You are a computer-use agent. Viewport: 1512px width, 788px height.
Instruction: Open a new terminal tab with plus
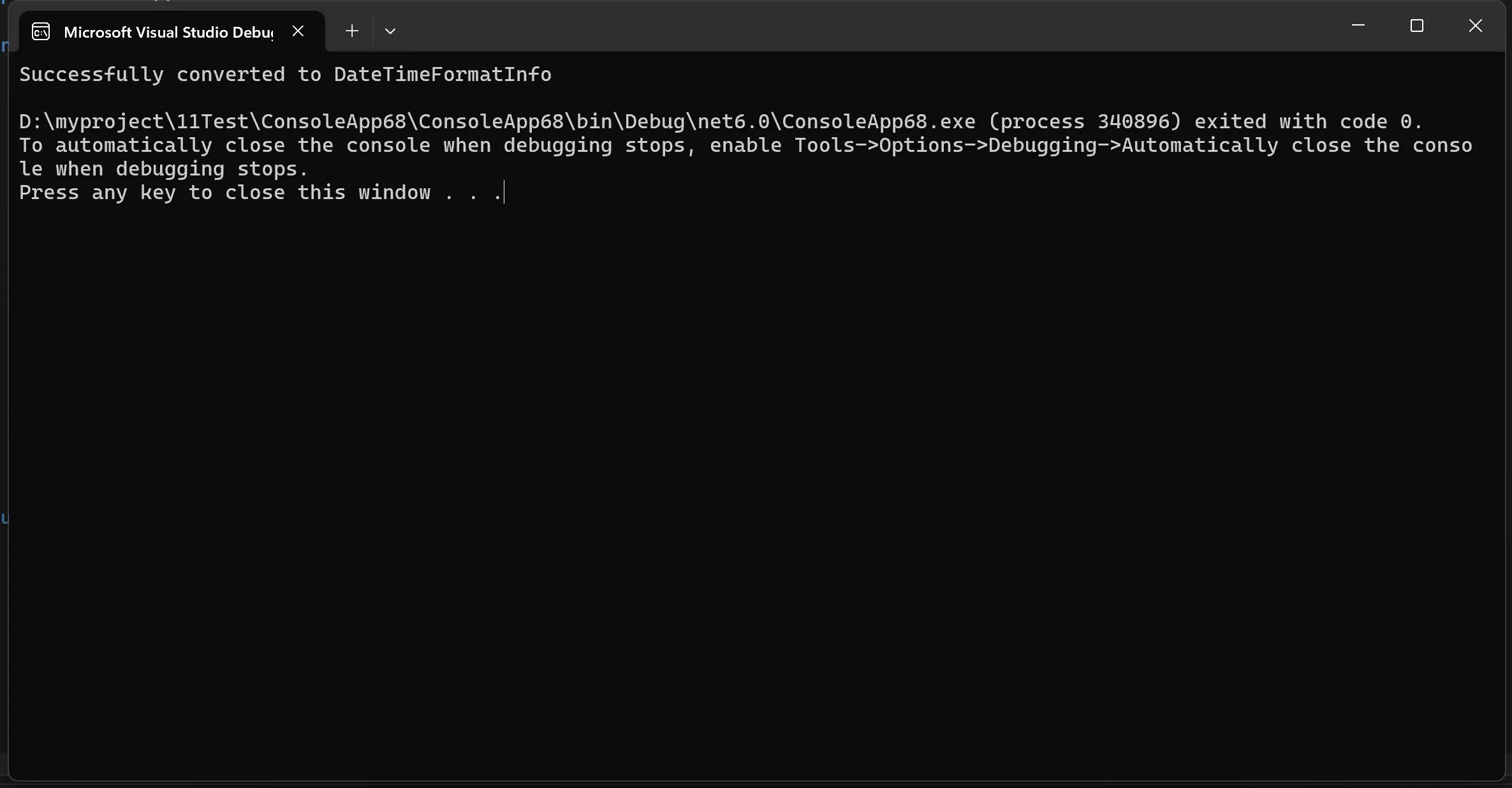(x=351, y=31)
